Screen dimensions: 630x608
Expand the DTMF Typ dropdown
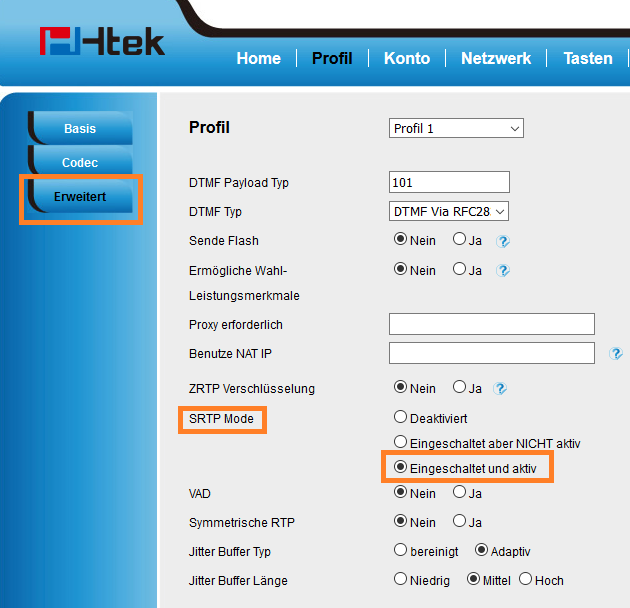tap(449, 211)
